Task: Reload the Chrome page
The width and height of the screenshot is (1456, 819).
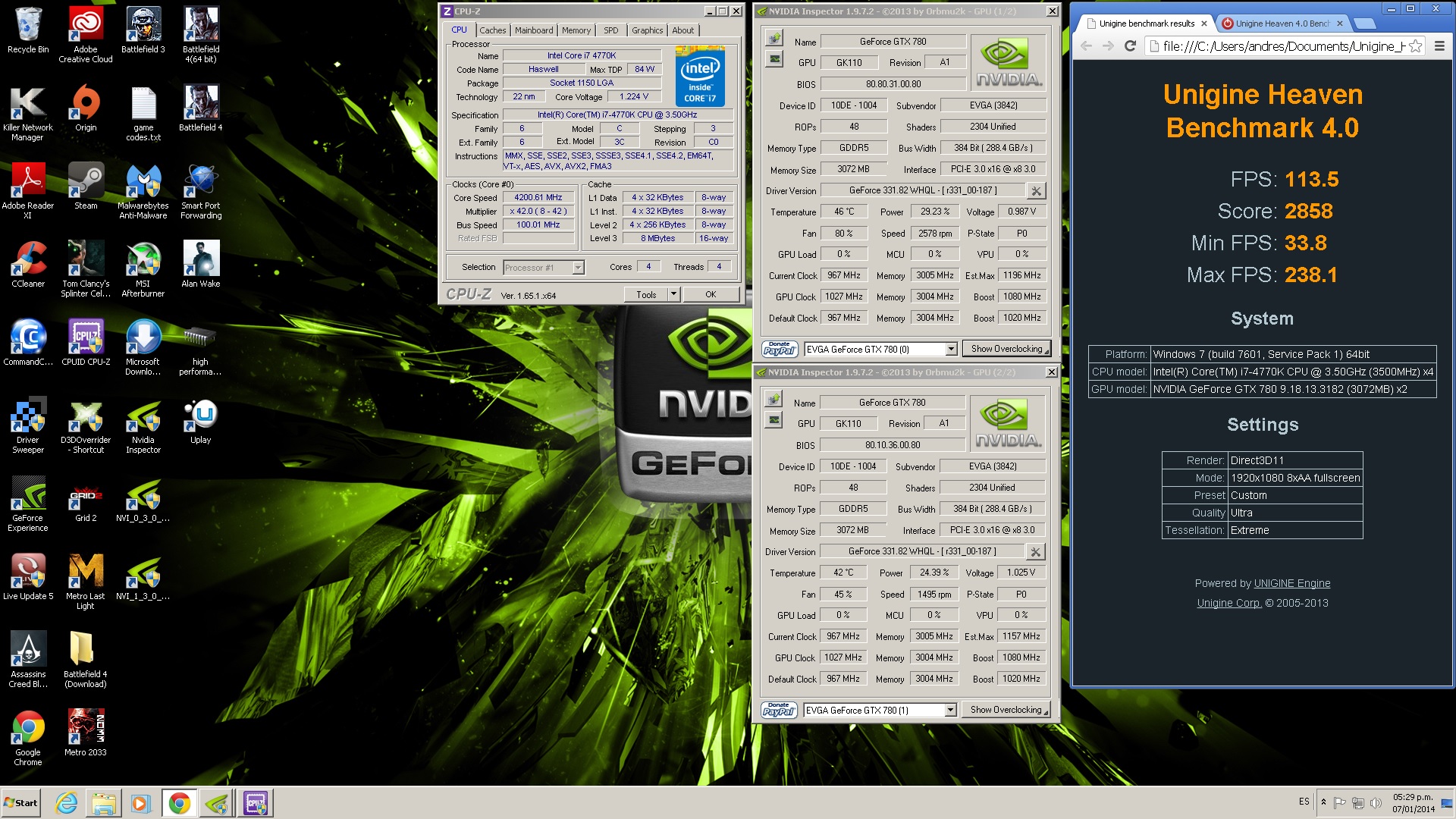Action: 1130,46
